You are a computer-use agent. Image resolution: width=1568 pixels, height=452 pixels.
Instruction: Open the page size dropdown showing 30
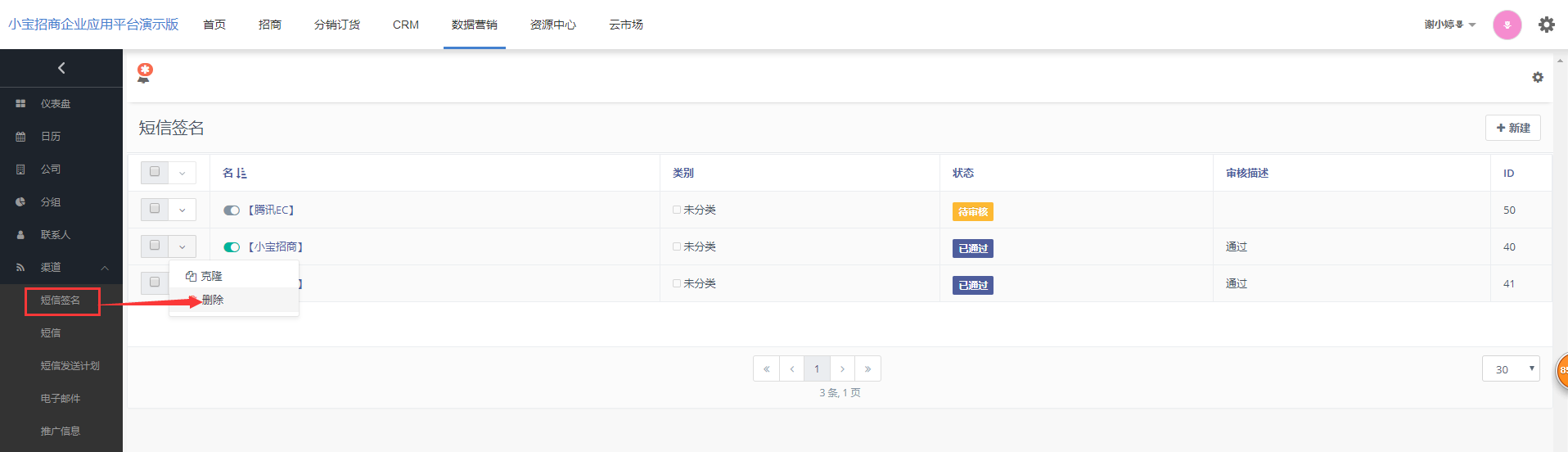(x=1511, y=369)
